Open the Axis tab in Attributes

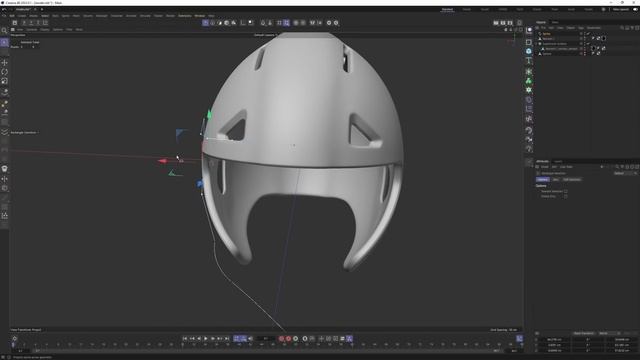(x=555, y=179)
